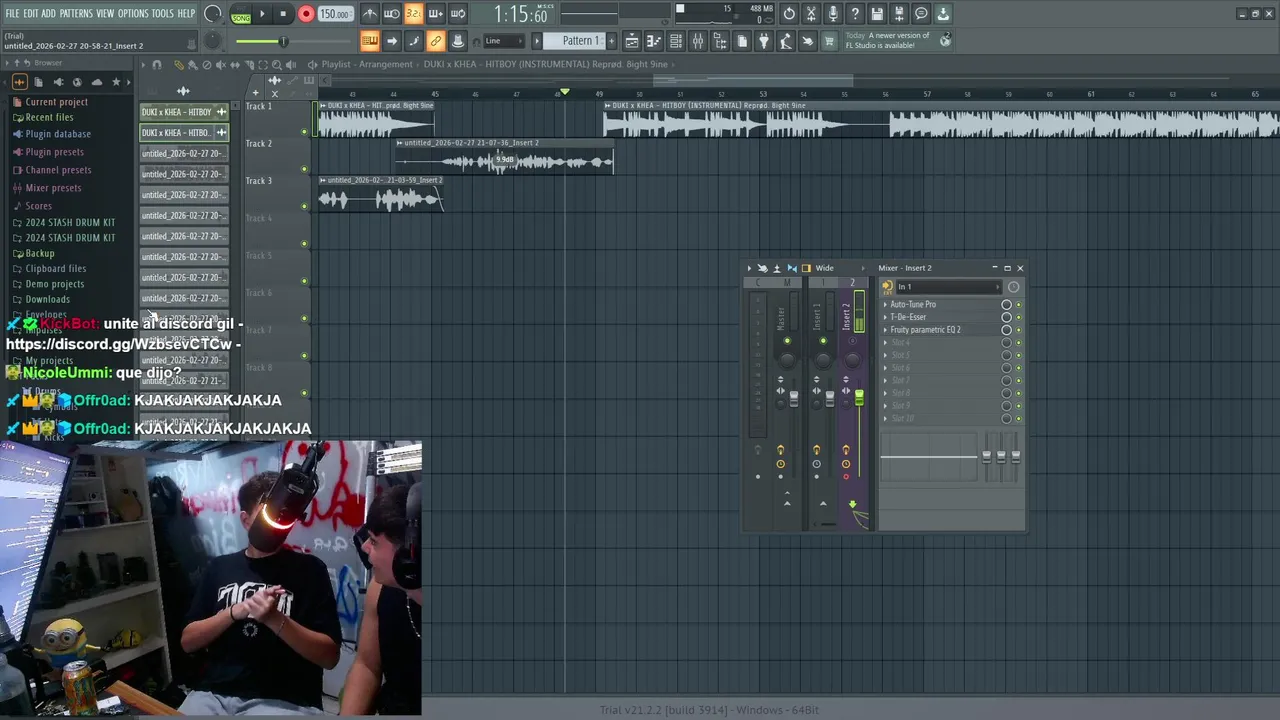Start playback with the Play button

(x=262, y=14)
